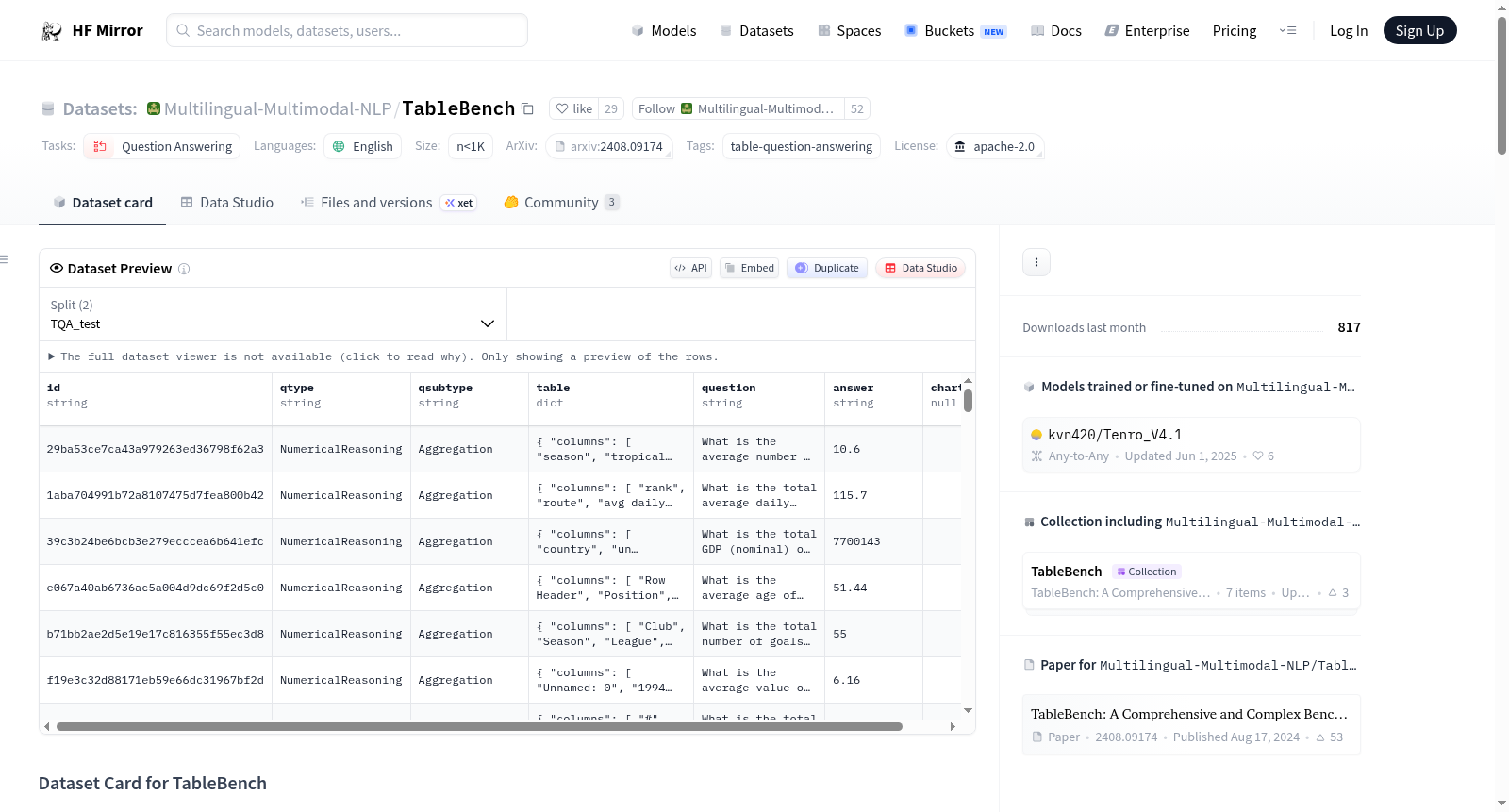The image size is (1509, 812).
Task: Click the HF Mirror logo icon
Action: [52, 31]
